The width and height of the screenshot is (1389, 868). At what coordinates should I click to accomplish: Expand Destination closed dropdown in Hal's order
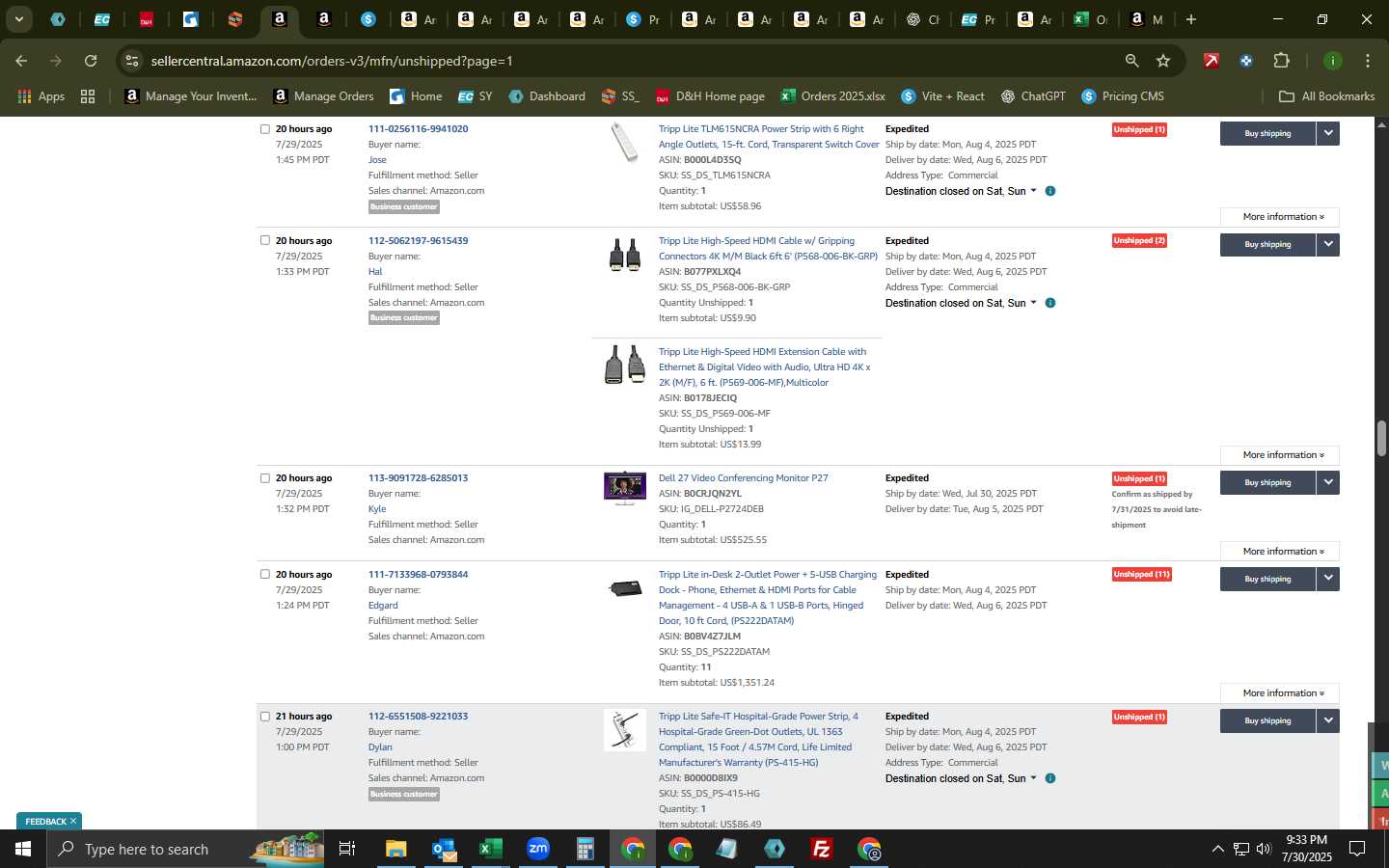point(961,303)
